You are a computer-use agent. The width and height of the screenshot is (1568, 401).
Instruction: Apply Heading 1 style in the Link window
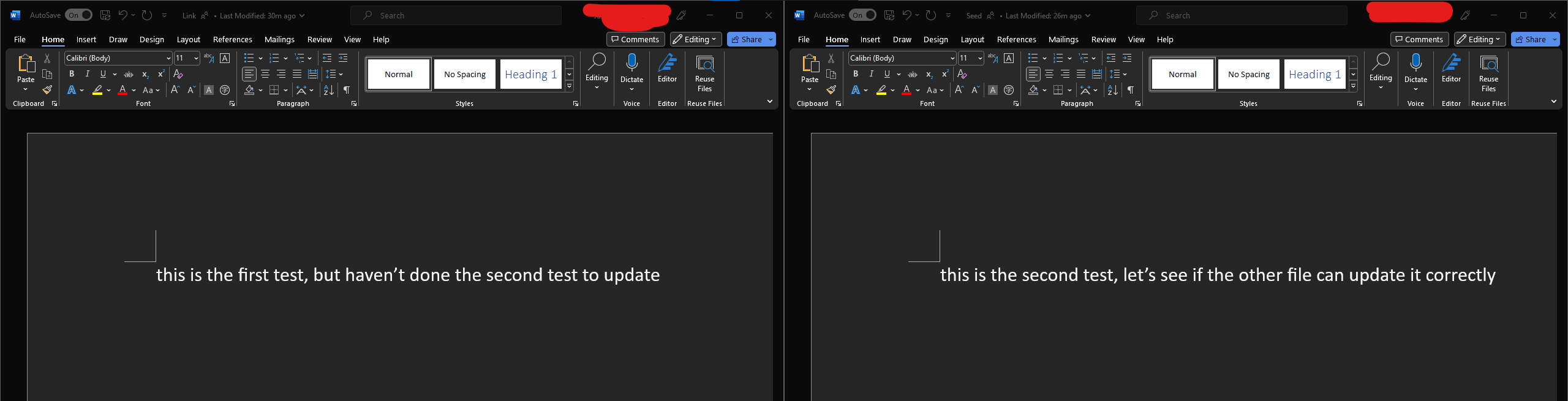click(531, 74)
